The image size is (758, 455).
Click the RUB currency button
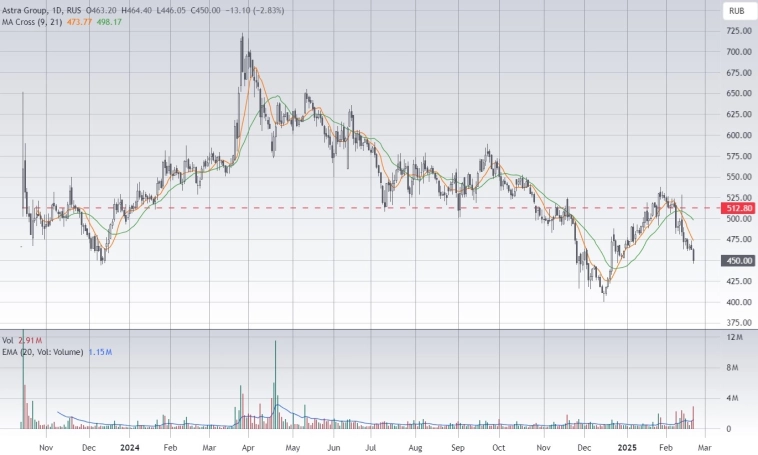point(736,11)
